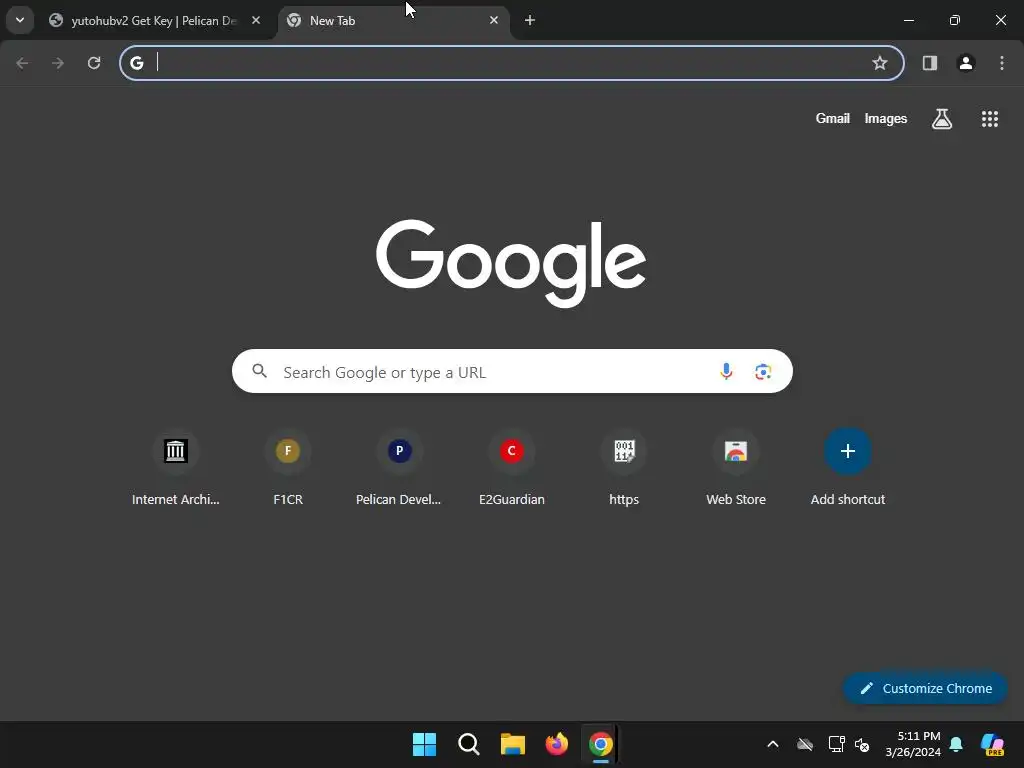1024x768 pixels.
Task: Open OneDrive tray icon
Action: pyautogui.click(x=805, y=744)
